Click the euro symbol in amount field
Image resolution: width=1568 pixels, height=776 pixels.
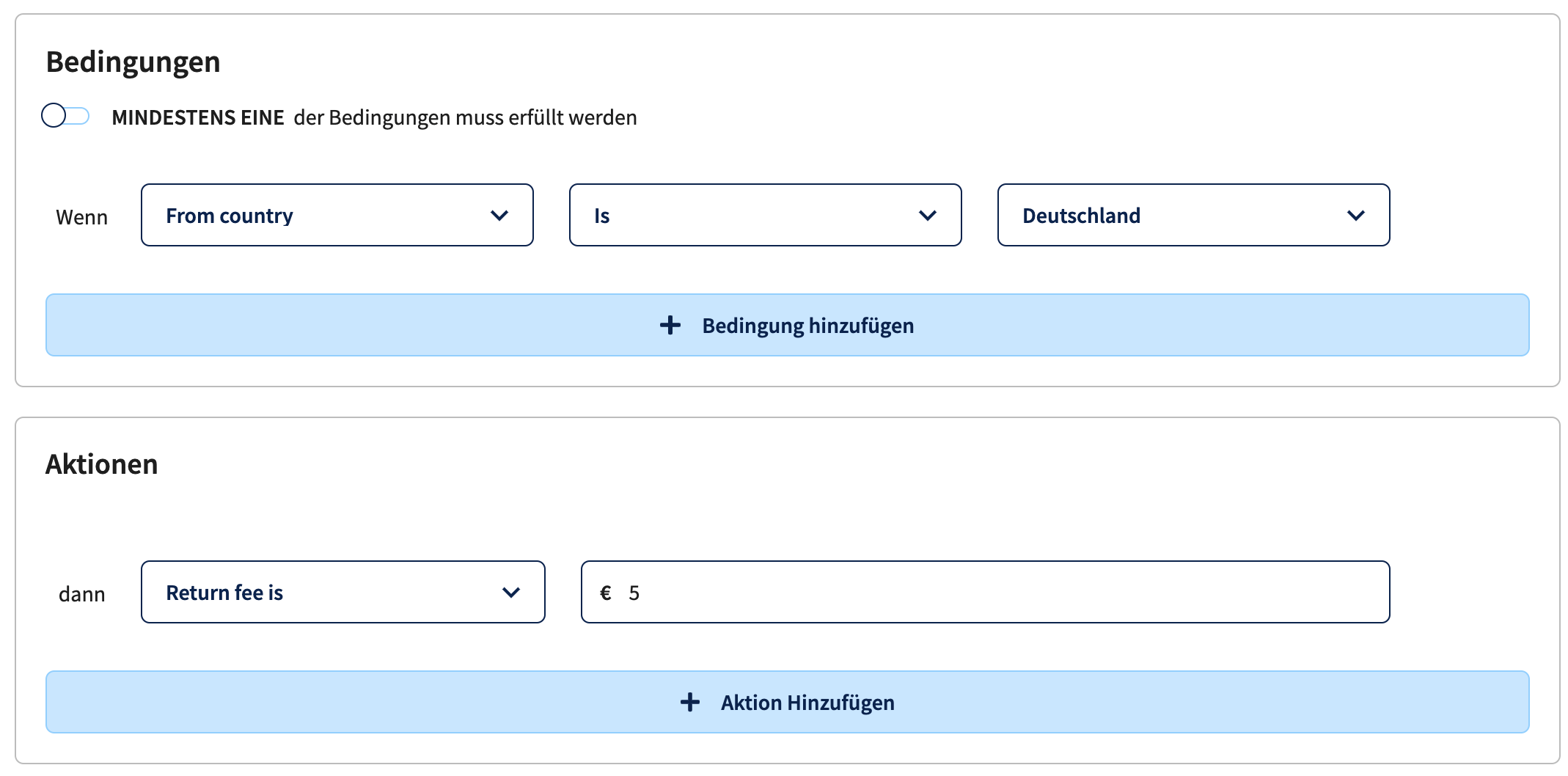606,593
